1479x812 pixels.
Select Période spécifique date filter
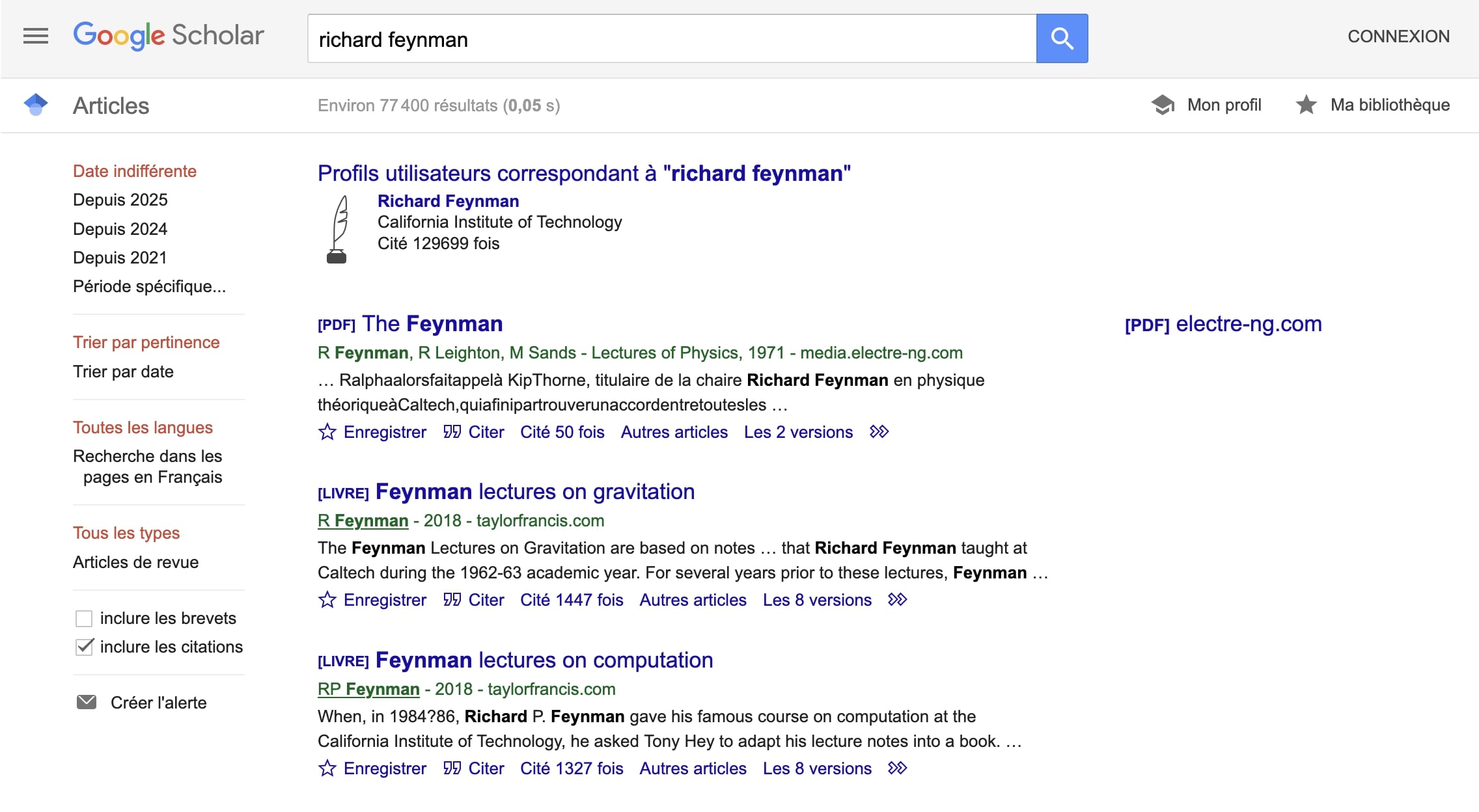(x=149, y=286)
